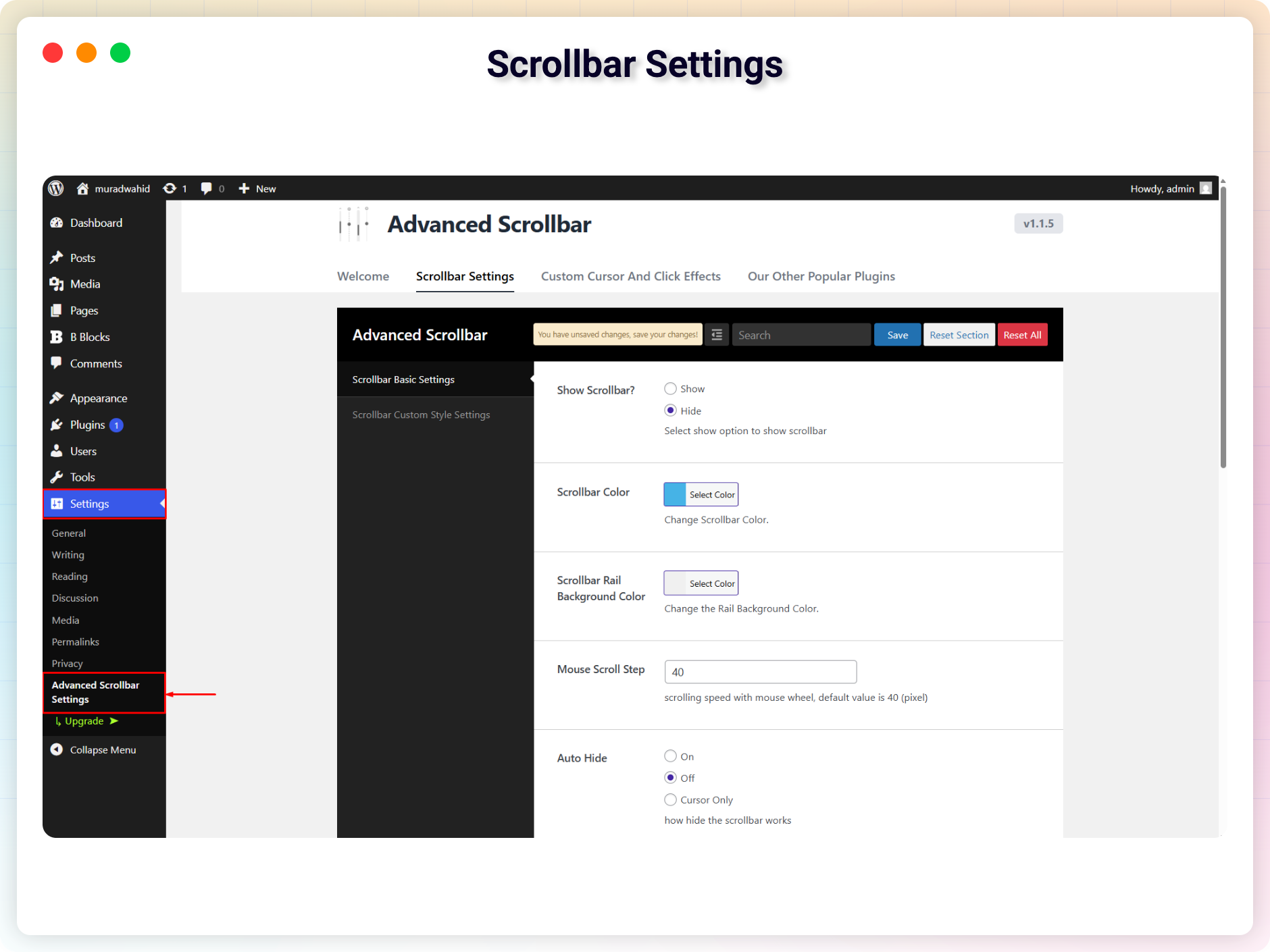Click the WordPress logo icon
Screen dimensions: 1270x952
pyautogui.click(x=56, y=188)
